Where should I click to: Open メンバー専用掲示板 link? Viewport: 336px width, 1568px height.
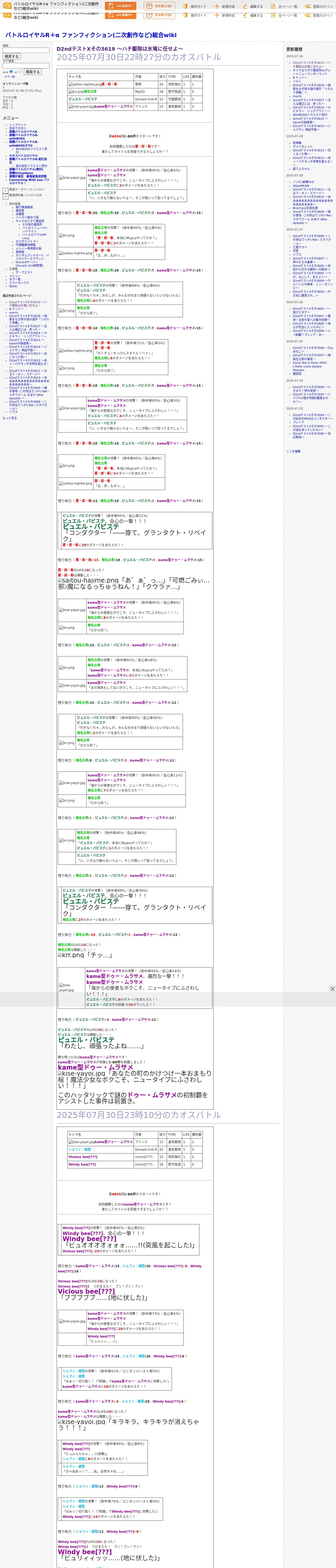coord(29,248)
